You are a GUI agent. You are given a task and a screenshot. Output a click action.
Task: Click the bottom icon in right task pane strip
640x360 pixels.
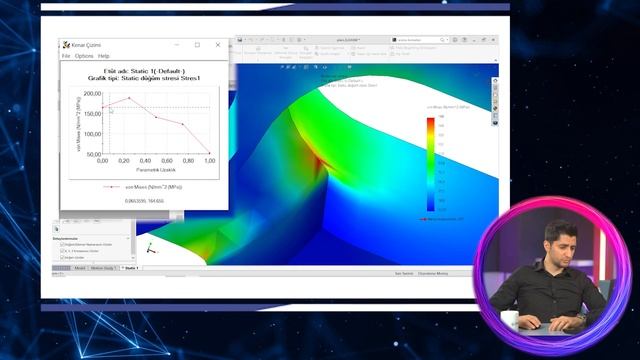click(x=495, y=123)
